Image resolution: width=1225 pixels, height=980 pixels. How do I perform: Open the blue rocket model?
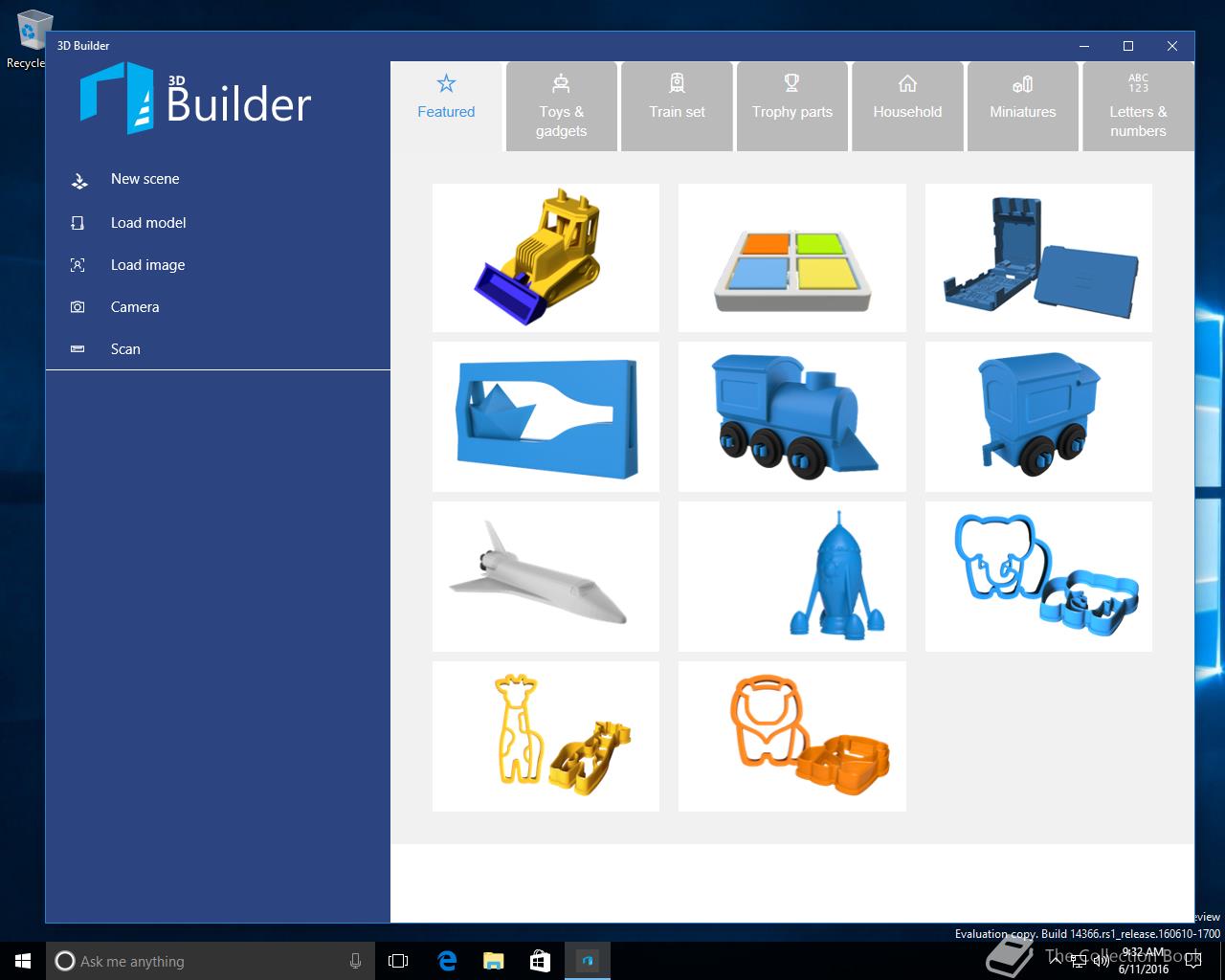point(791,577)
